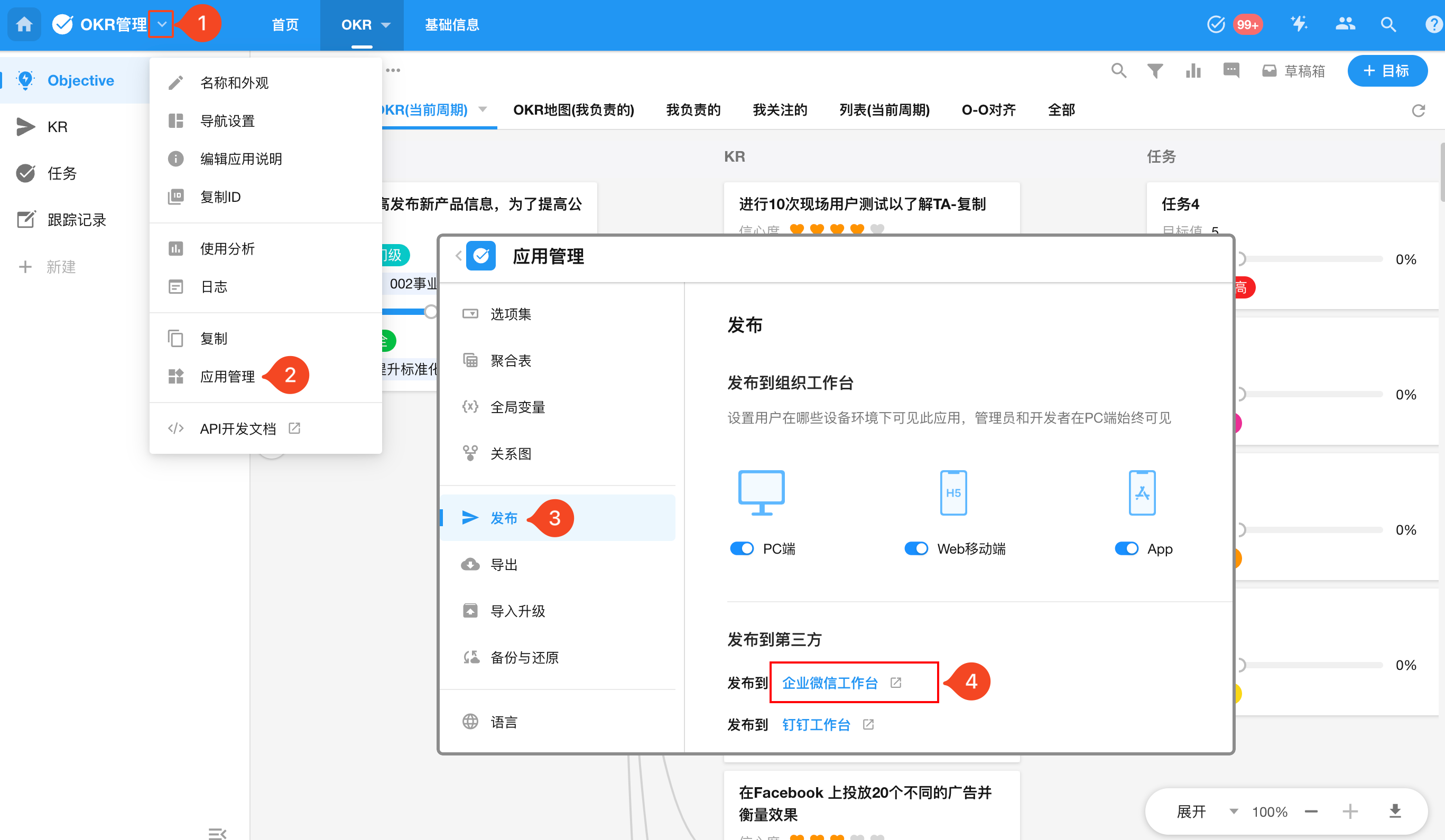The image size is (1445, 840).
Task: Toggle the PC端 publish switch
Action: coord(742,548)
